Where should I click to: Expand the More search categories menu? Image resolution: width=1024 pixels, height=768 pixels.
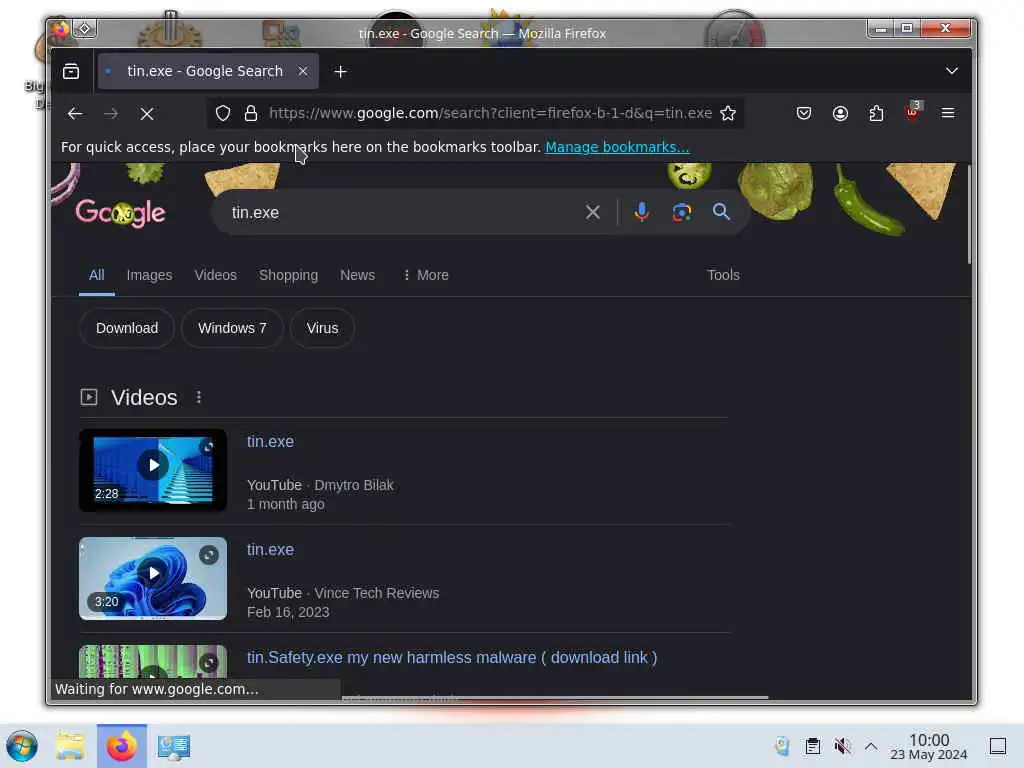click(x=425, y=275)
